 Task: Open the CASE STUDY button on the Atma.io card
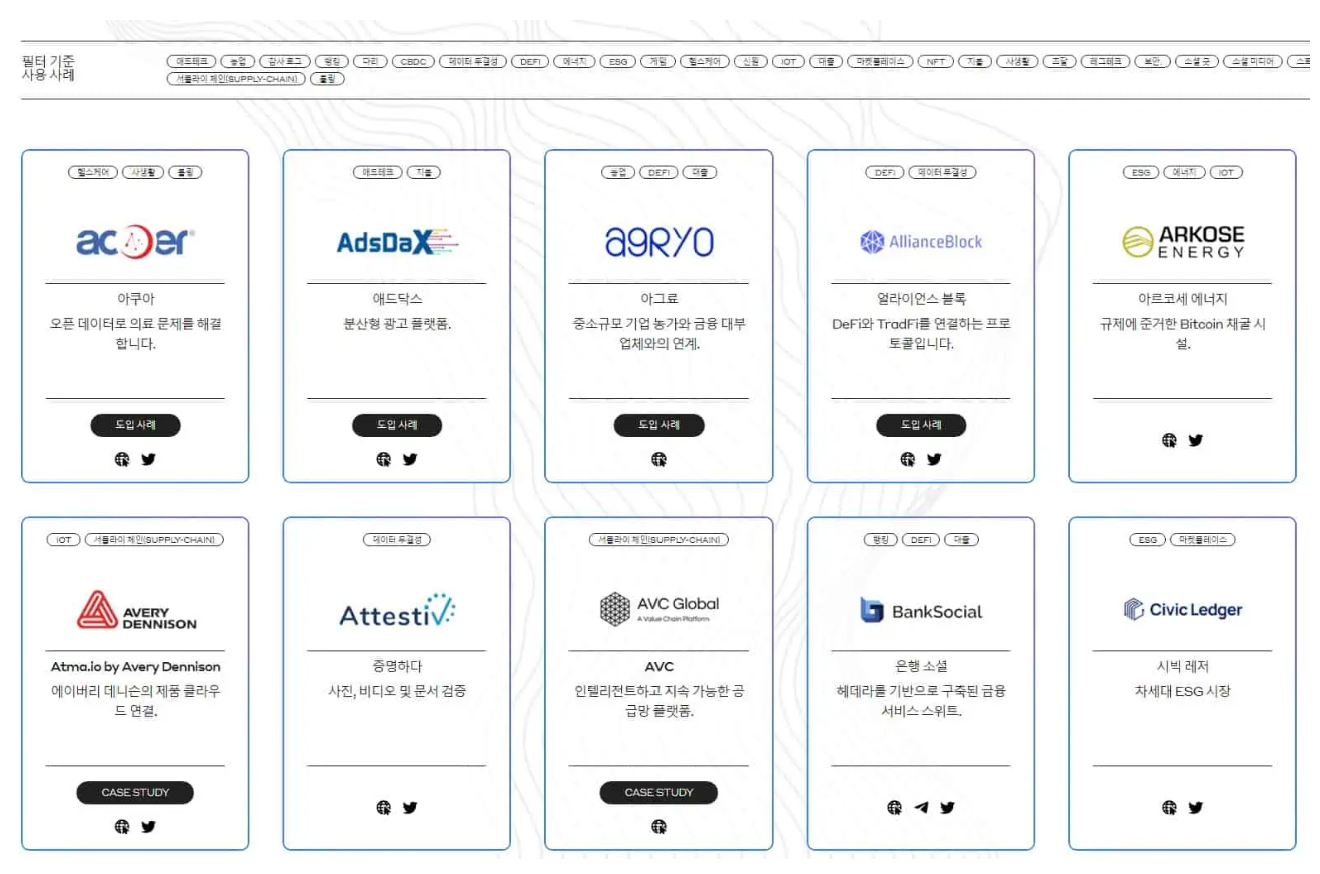click(135, 793)
